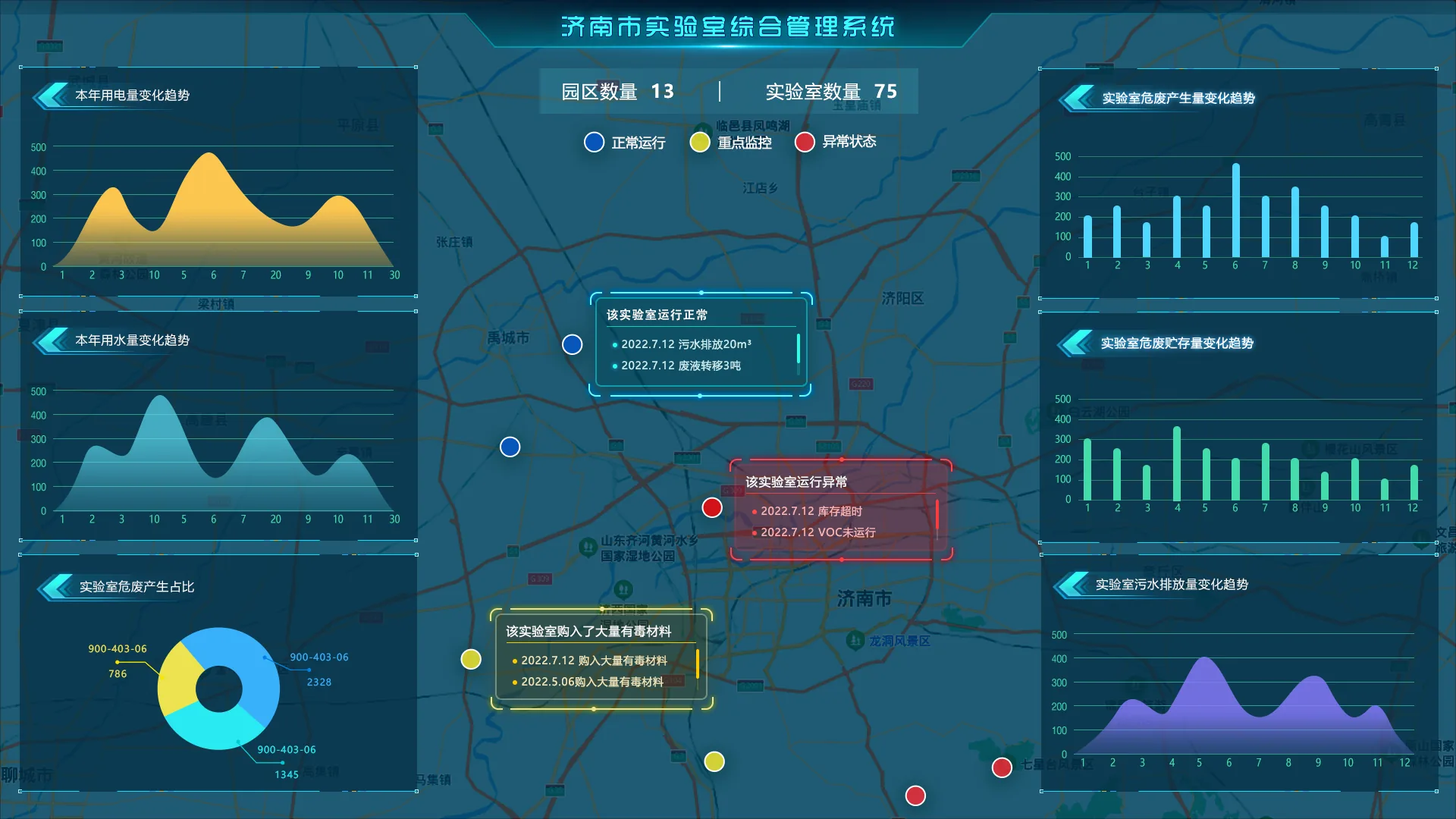Click the 该实验室购入了大量有毒材料 popup heading
The image size is (1456, 819).
click(588, 632)
